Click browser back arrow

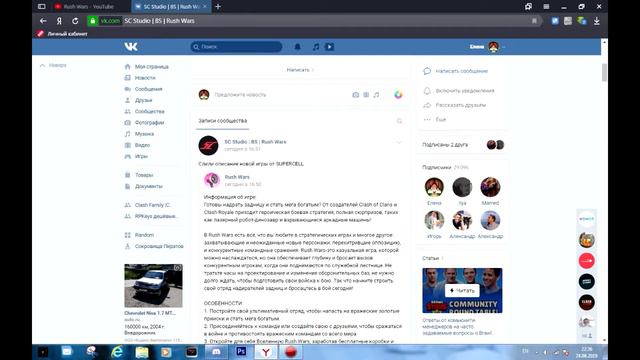[x=43, y=21]
